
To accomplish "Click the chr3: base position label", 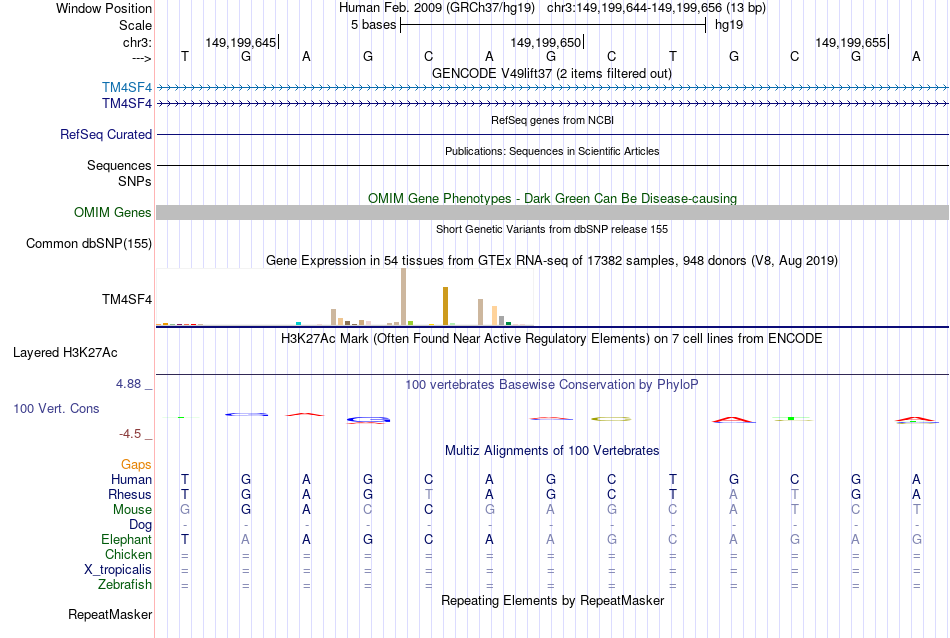I will (x=138, y=42).
